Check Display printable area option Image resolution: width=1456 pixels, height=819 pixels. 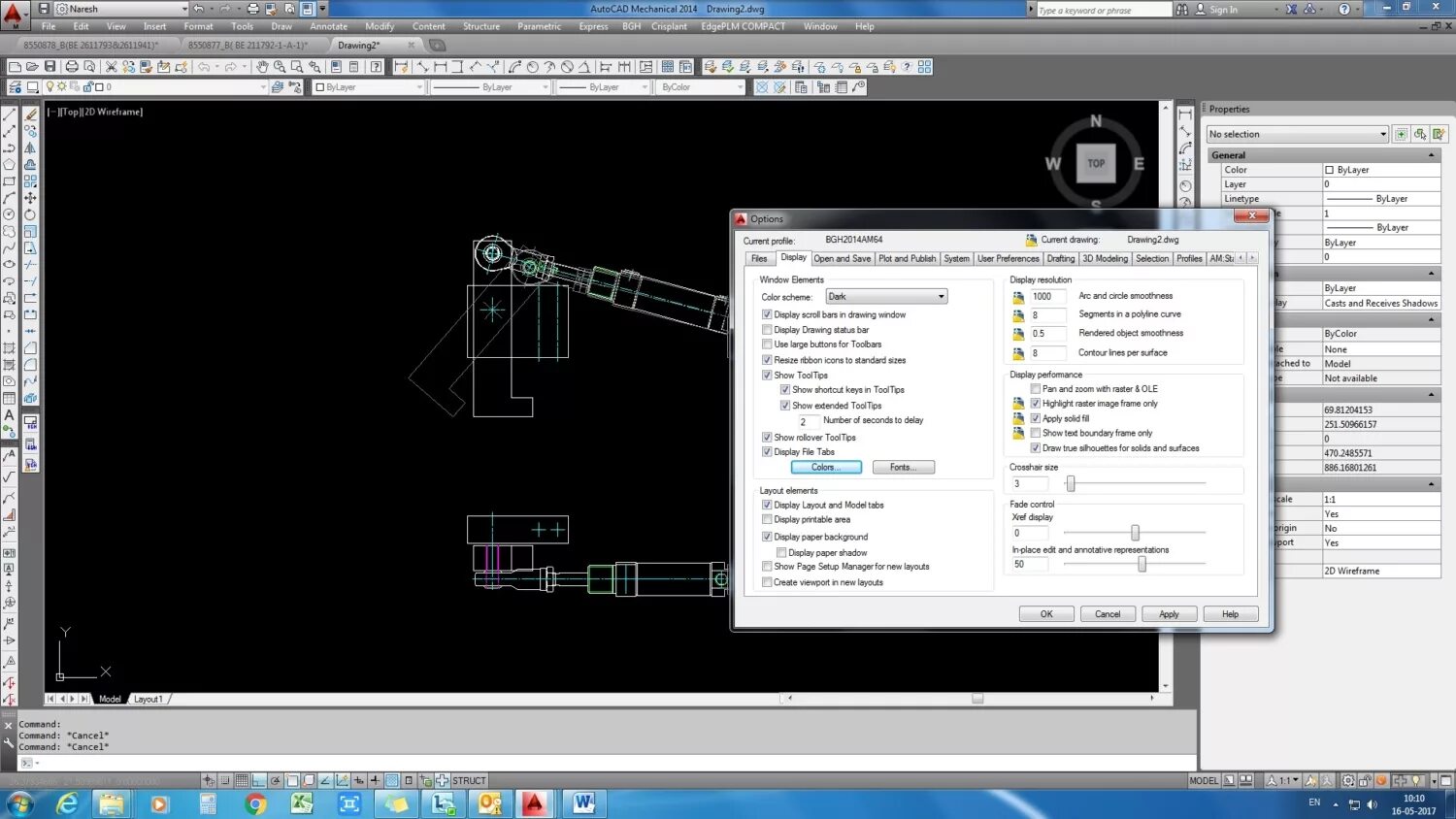coord(767,520)
